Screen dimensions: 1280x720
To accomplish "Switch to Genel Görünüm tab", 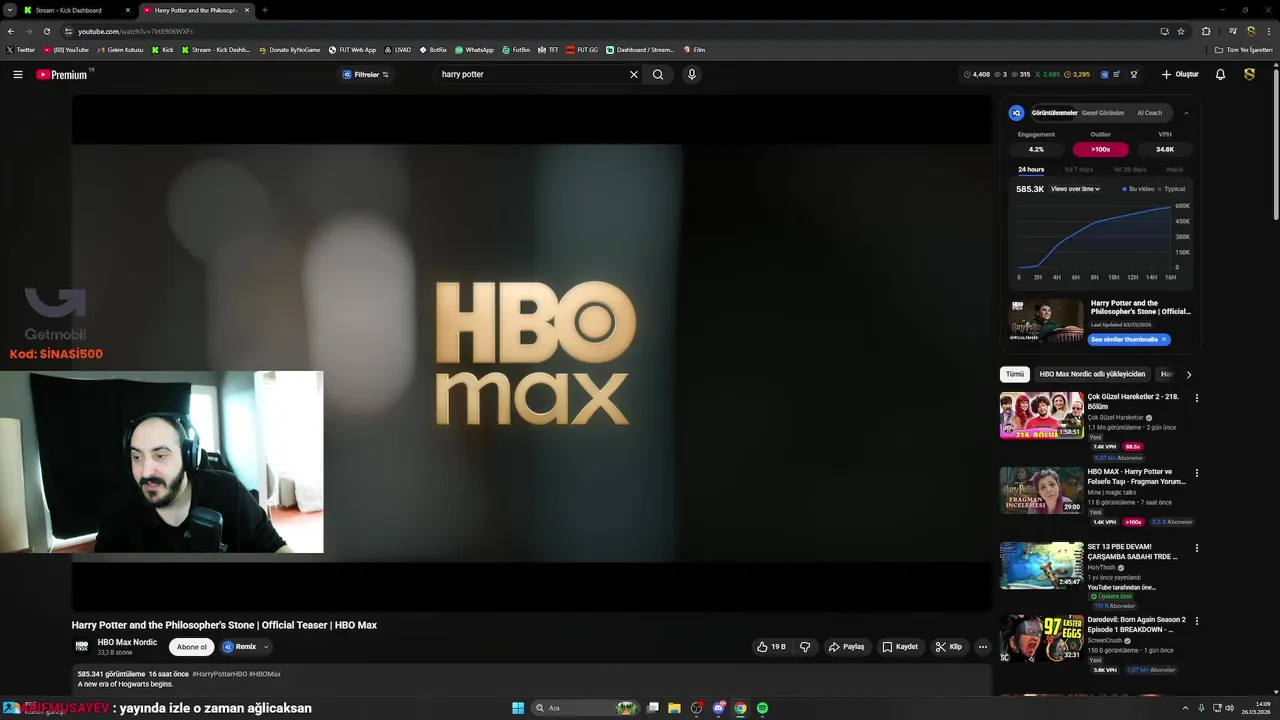I will pos(1103,113).
